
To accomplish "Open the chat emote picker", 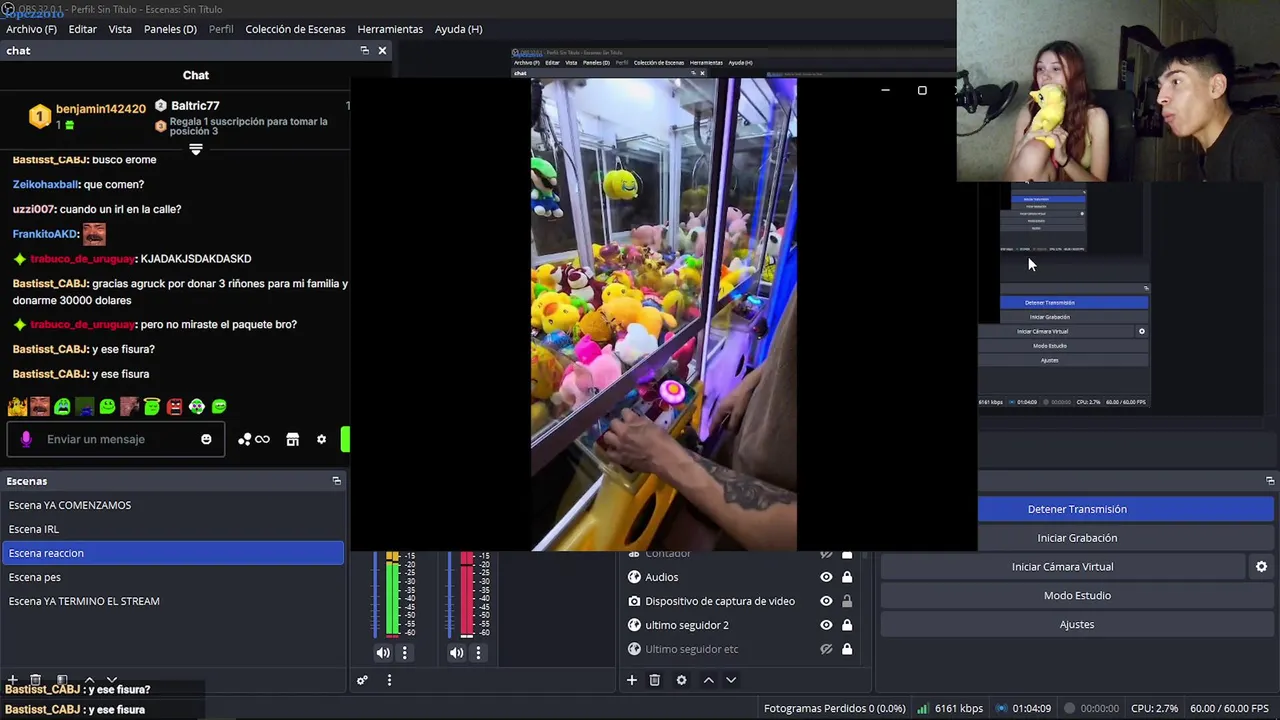I will [206, 439].
